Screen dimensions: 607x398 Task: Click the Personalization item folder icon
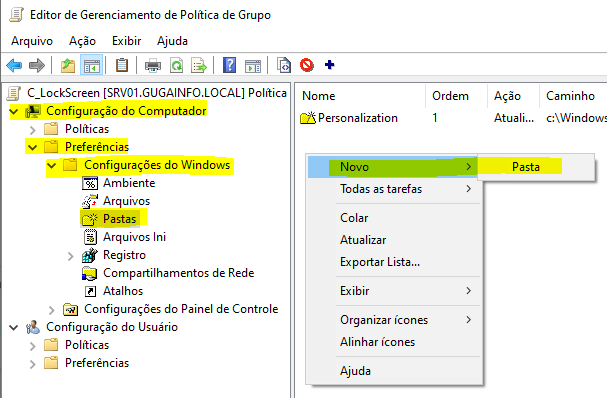coord(308,118)
